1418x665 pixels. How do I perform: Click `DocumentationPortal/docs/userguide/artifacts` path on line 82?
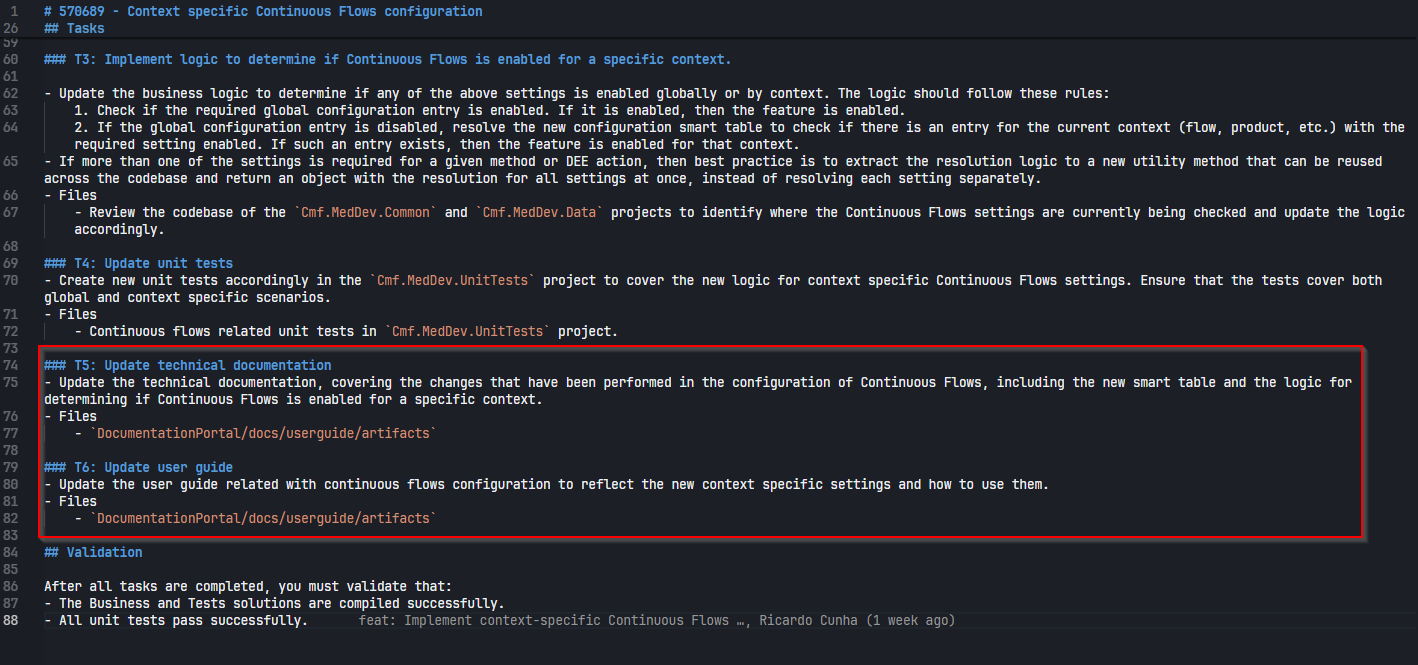click(x=263, y=518)
